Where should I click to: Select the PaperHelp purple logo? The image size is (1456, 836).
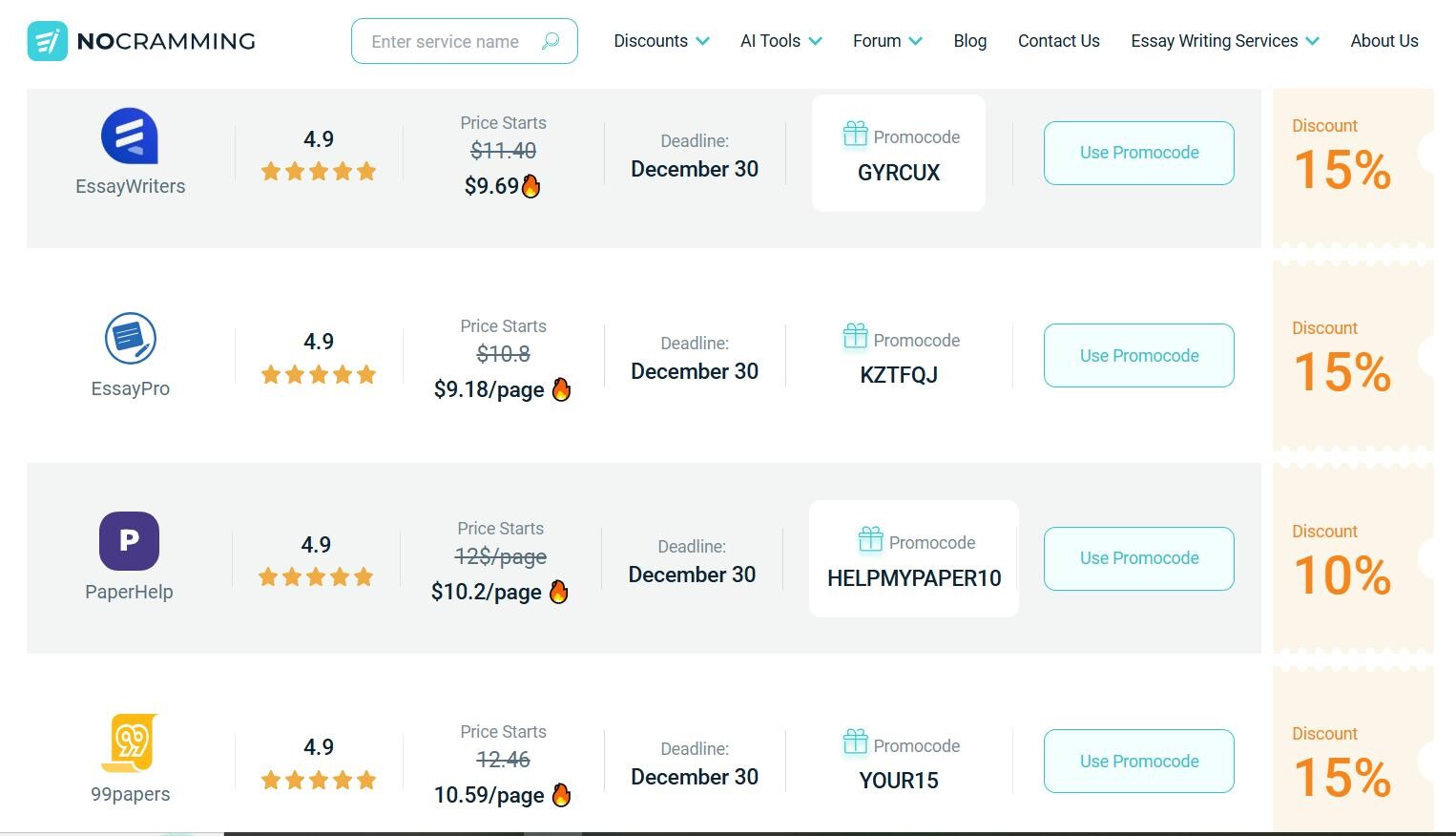point(129,540)
